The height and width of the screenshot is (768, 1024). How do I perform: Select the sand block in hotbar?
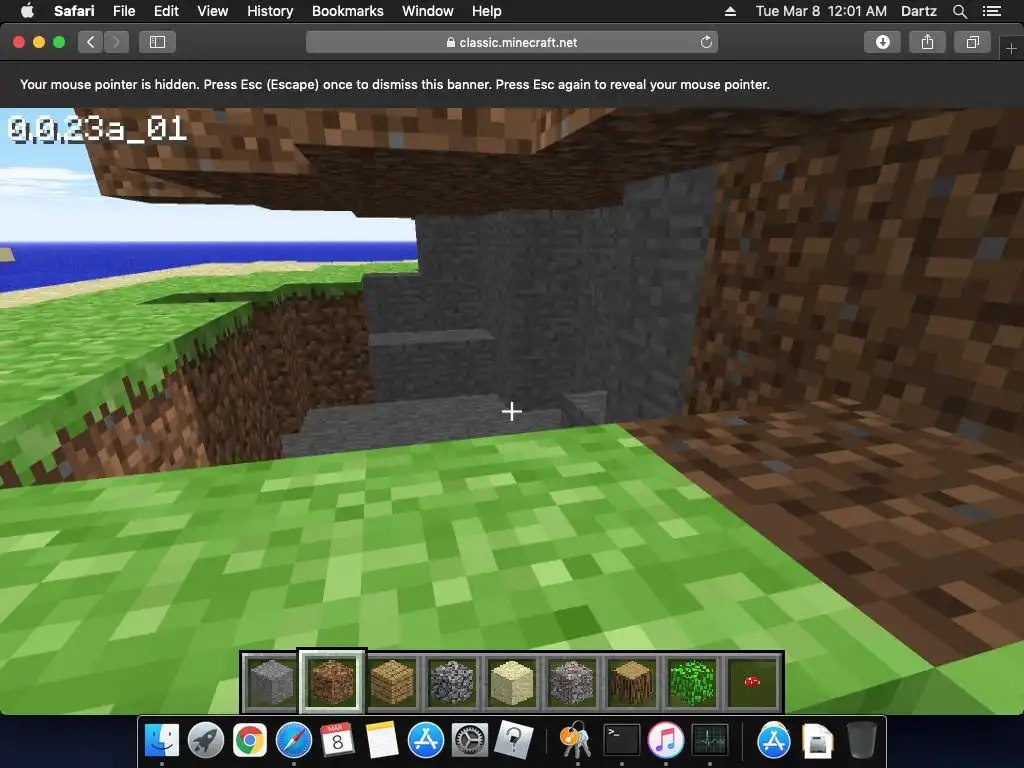512,682
